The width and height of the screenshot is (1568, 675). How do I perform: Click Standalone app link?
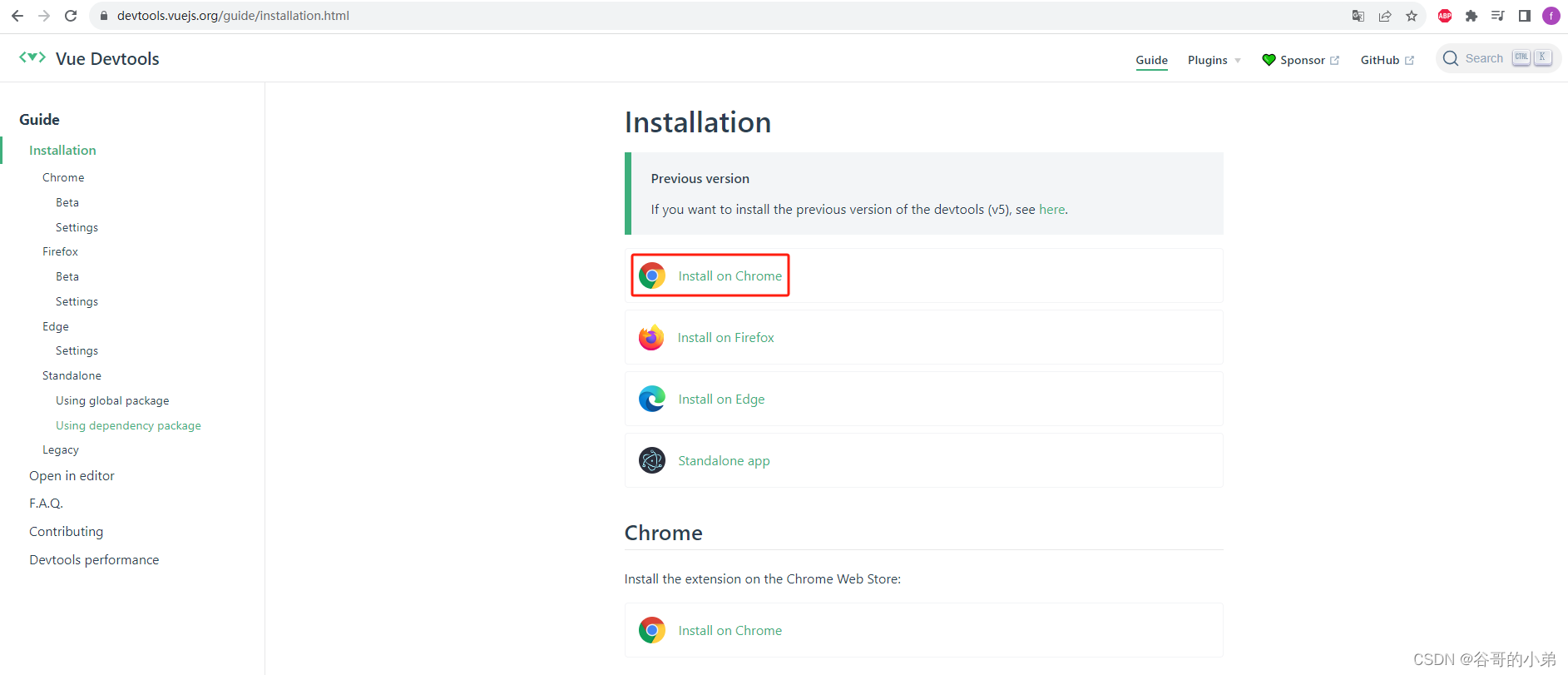[x=724, y=460]
